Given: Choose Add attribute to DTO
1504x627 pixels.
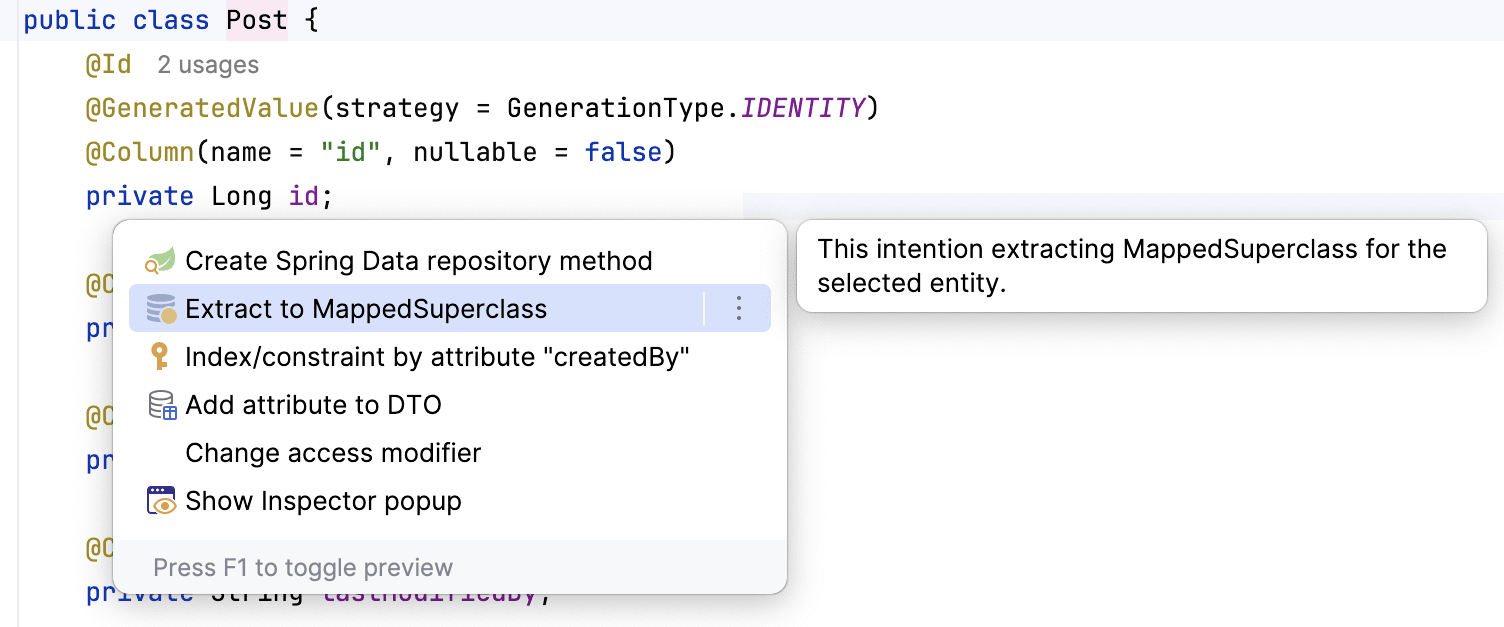Looking at the screenshot, I should [314, 405].
